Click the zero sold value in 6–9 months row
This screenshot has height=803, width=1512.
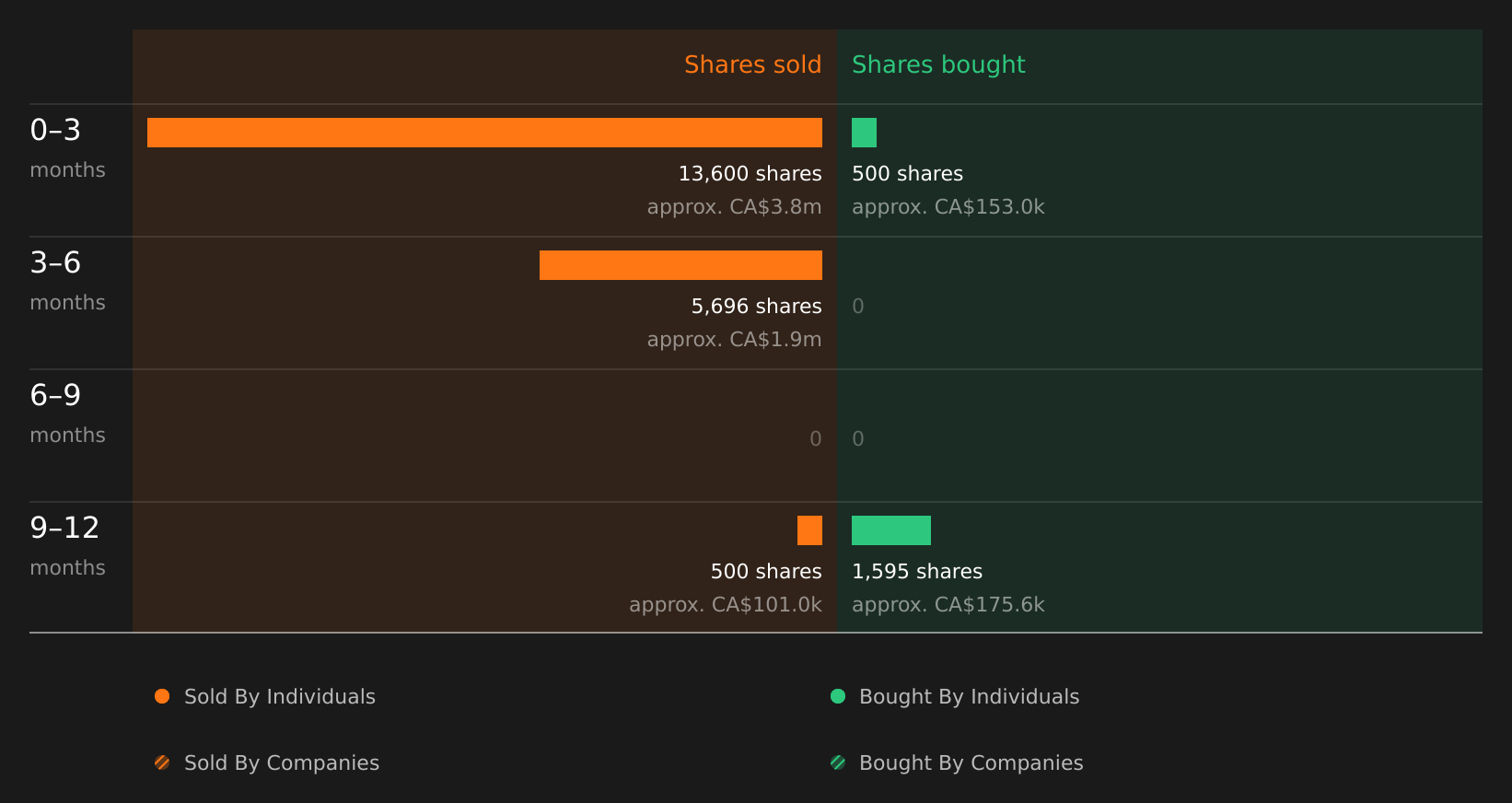[816, 439]
